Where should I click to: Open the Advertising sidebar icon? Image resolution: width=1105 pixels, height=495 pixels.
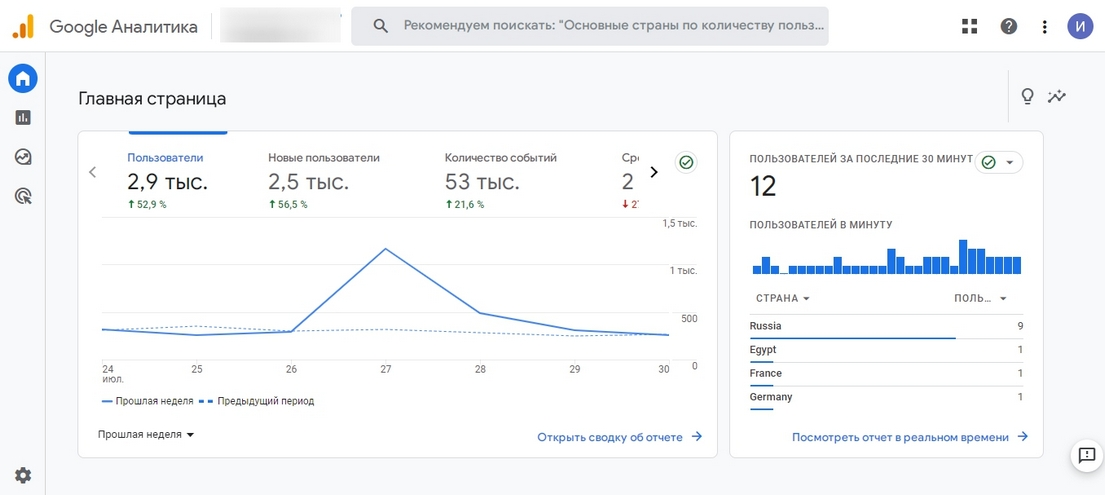(23, 196)
